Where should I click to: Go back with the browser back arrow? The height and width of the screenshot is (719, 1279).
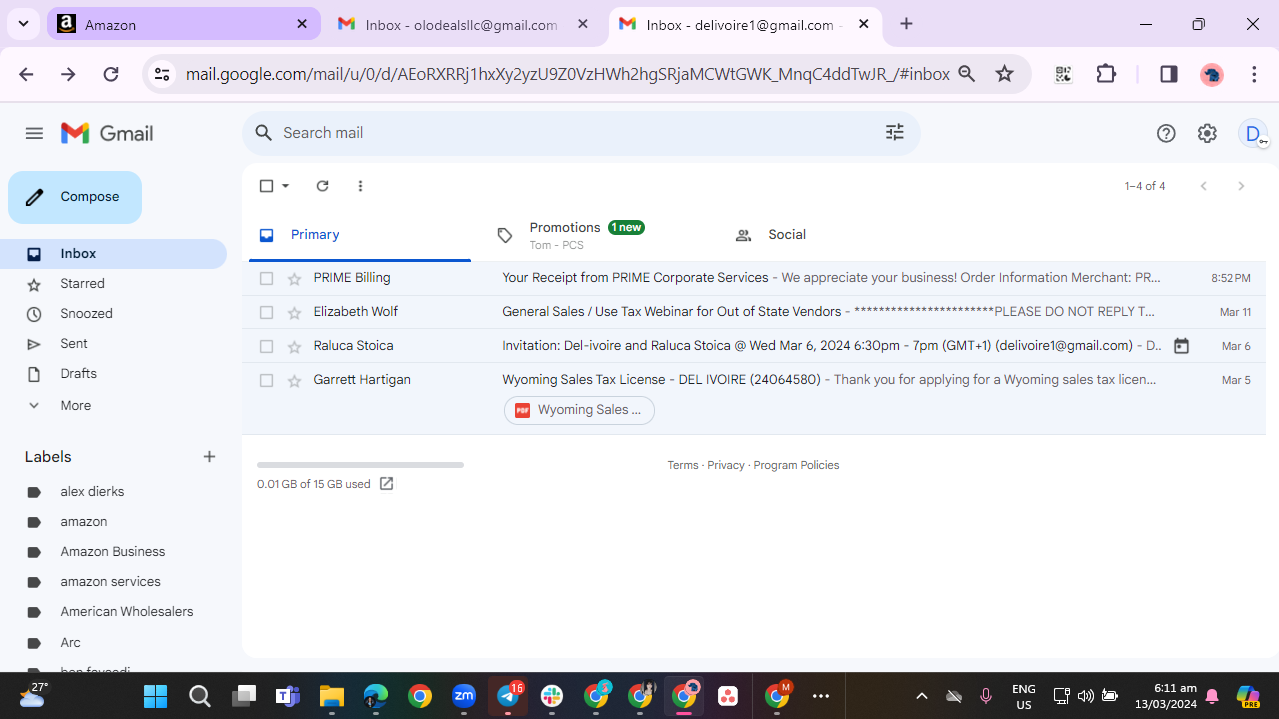click(x=26, y=74)
